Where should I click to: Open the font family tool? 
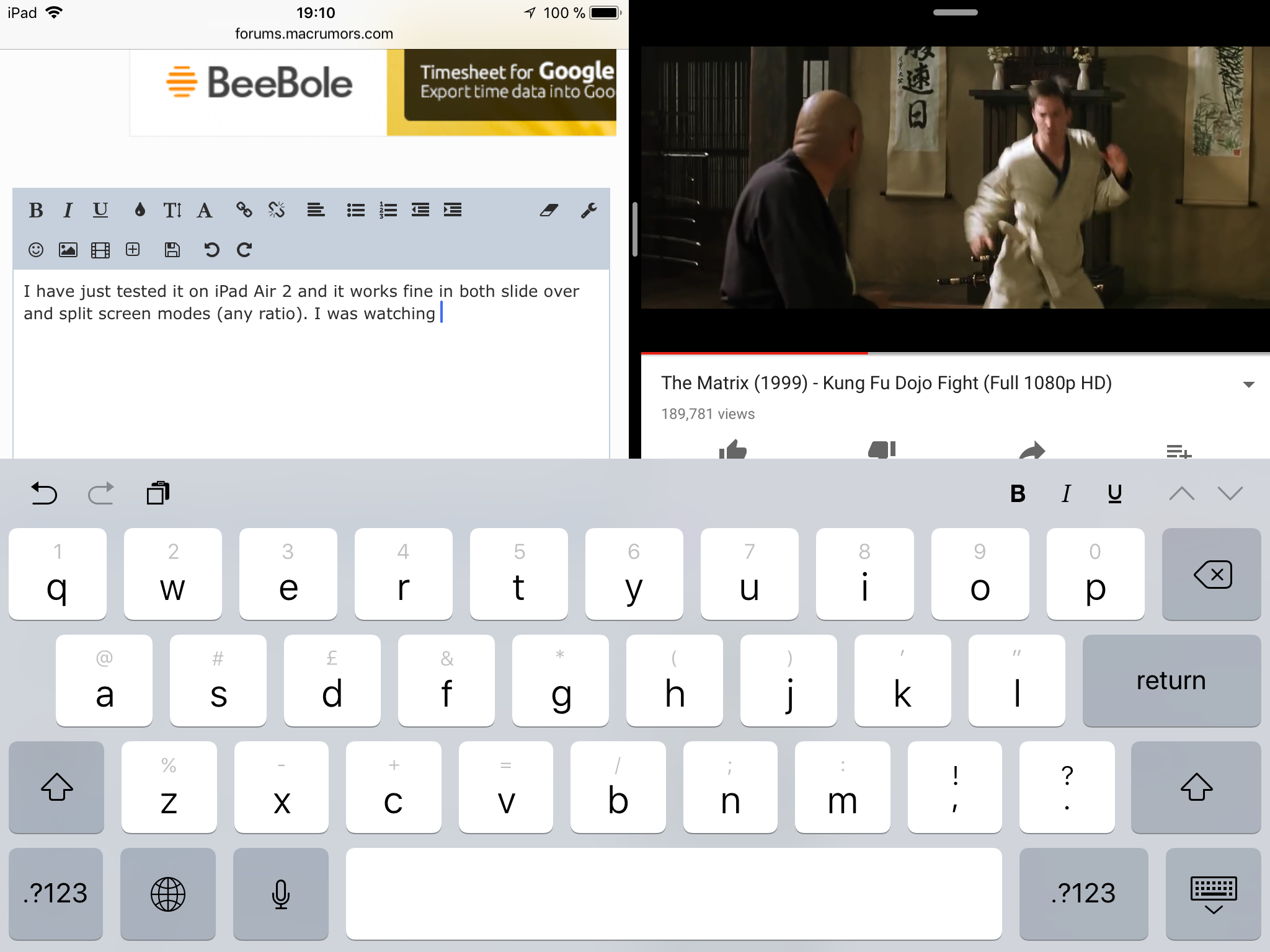coord(205,210)
